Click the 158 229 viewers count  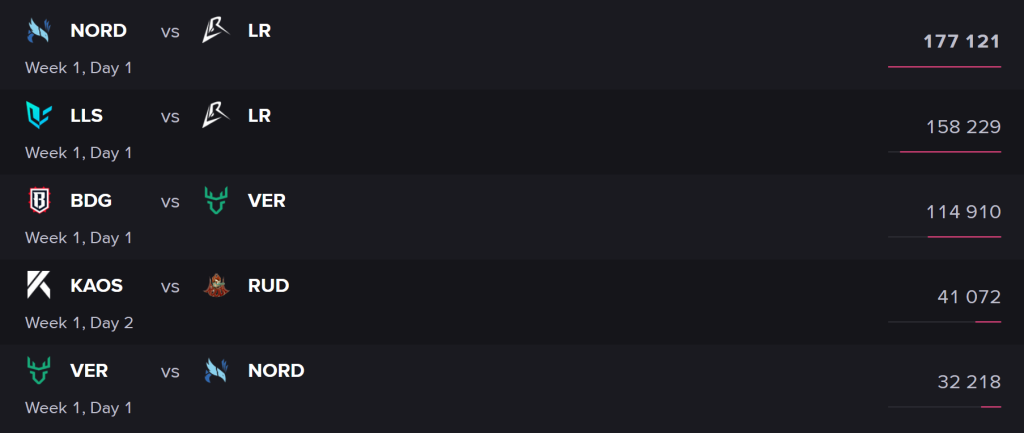pyautogui.click(x=963, y=127)
